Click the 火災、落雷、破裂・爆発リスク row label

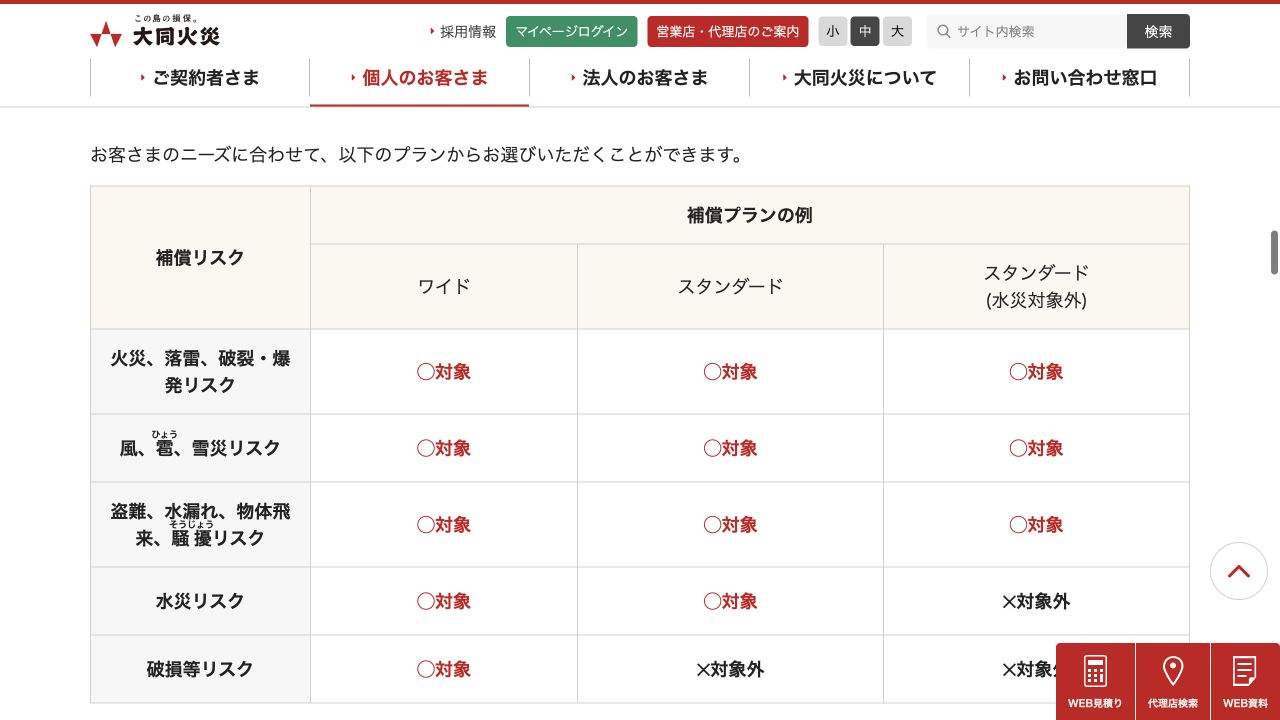[200, 372]
